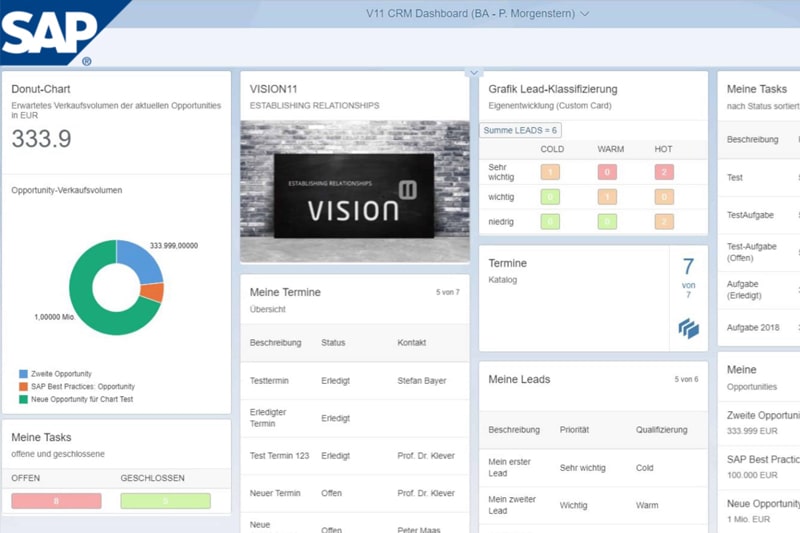The height and width of the screenshot is (533, 800).
Task: Click the COLD column header
Action: click(552, 149)
